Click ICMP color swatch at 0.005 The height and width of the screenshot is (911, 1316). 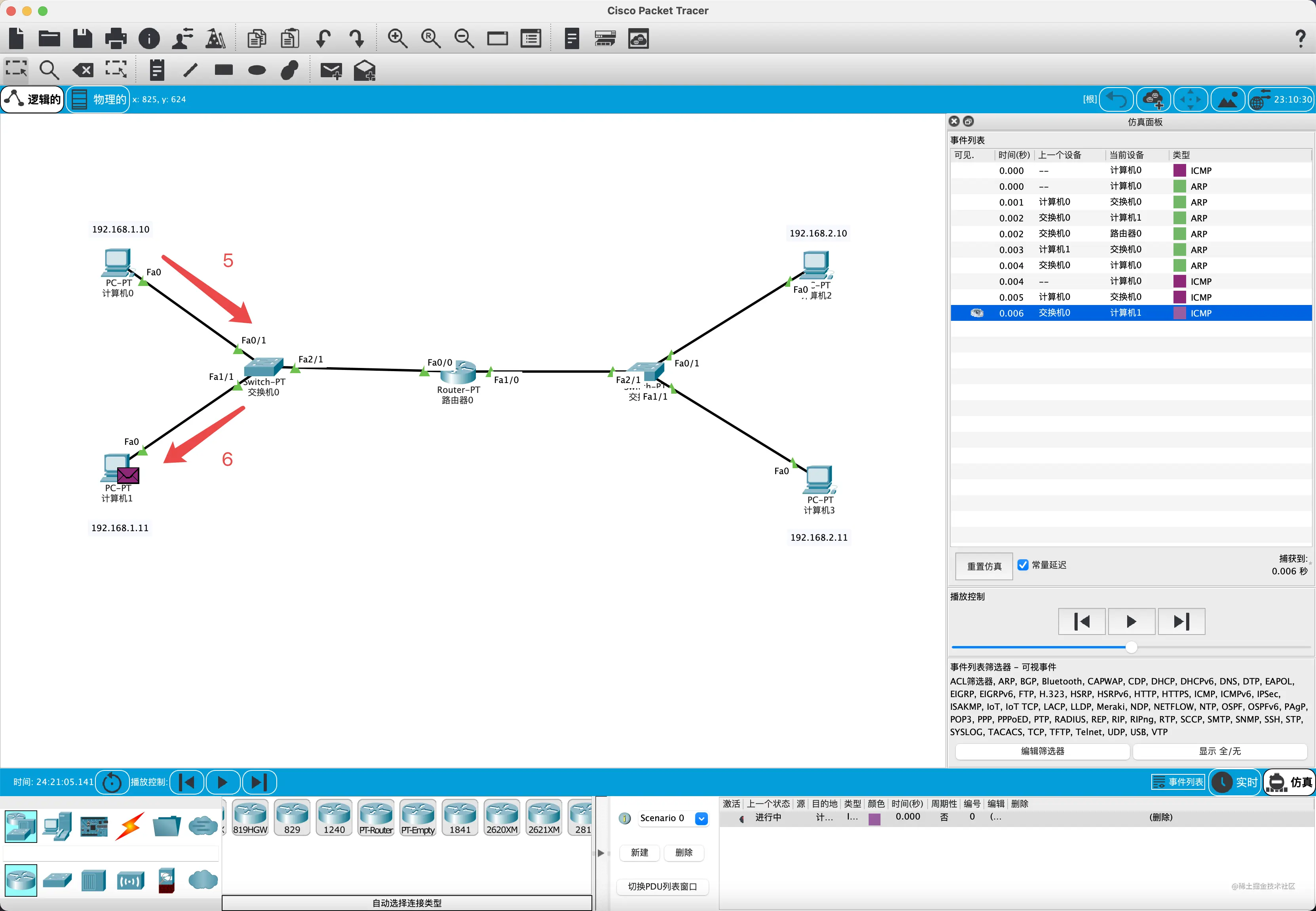[1179, 297]
